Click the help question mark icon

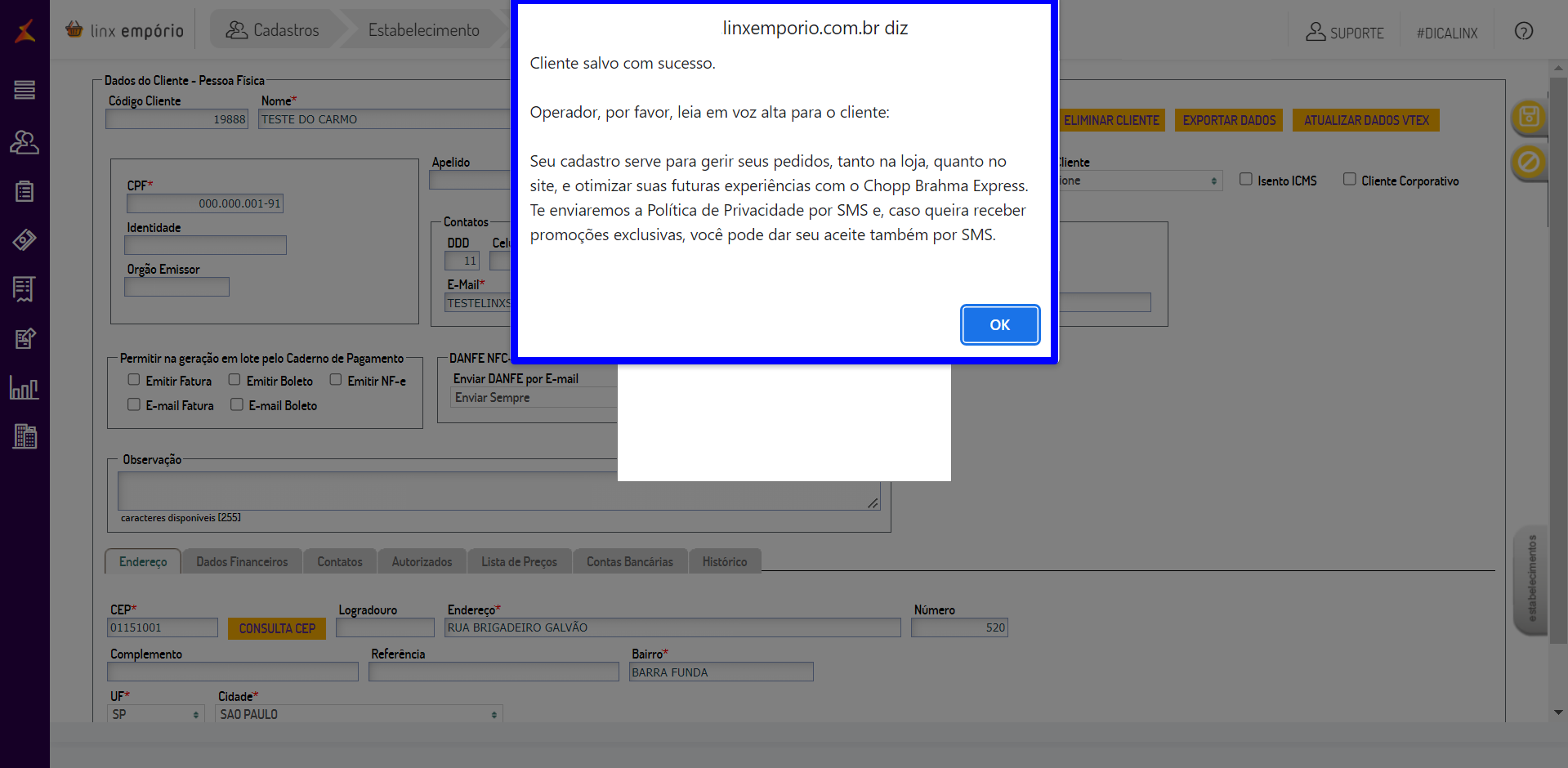click(x=1523, y=31)
